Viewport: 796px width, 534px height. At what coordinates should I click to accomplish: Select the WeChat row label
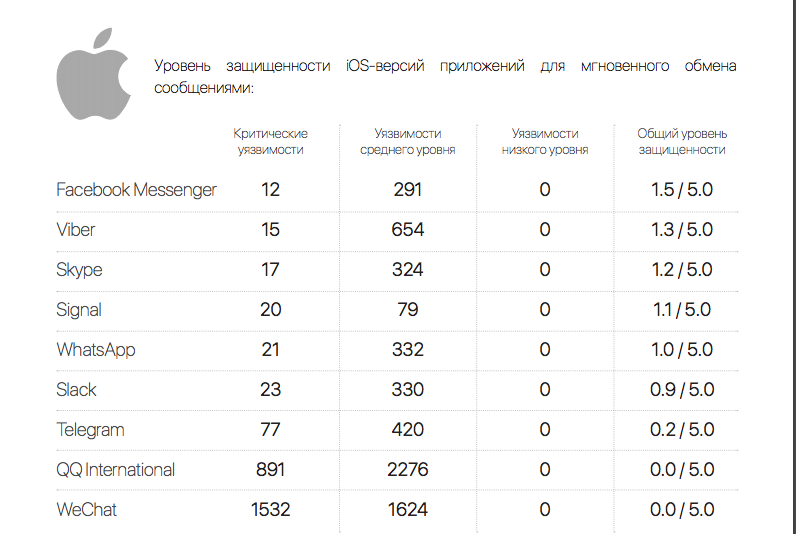coord(86,510)
